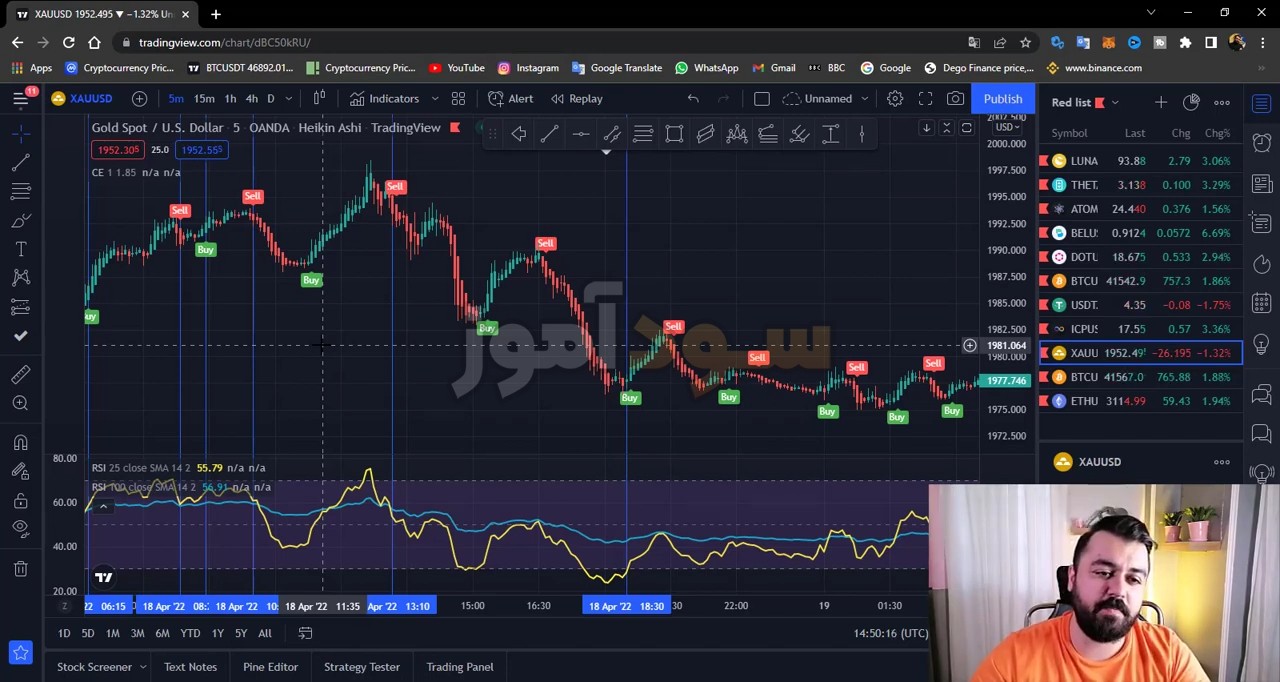1280x682 pixels.
Task: Collapse the RSI indicator legend arrow
Action: [103, 506]
